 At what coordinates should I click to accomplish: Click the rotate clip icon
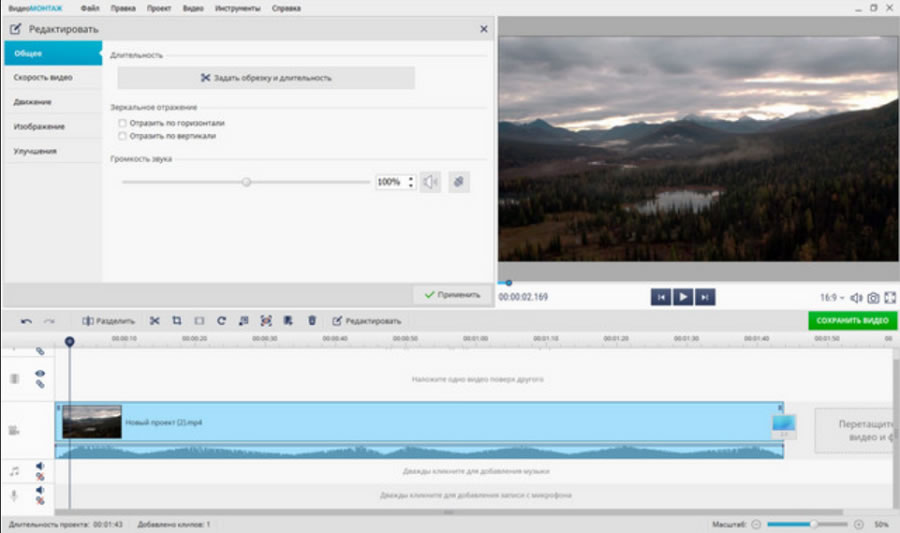click(x=221, y=321)
